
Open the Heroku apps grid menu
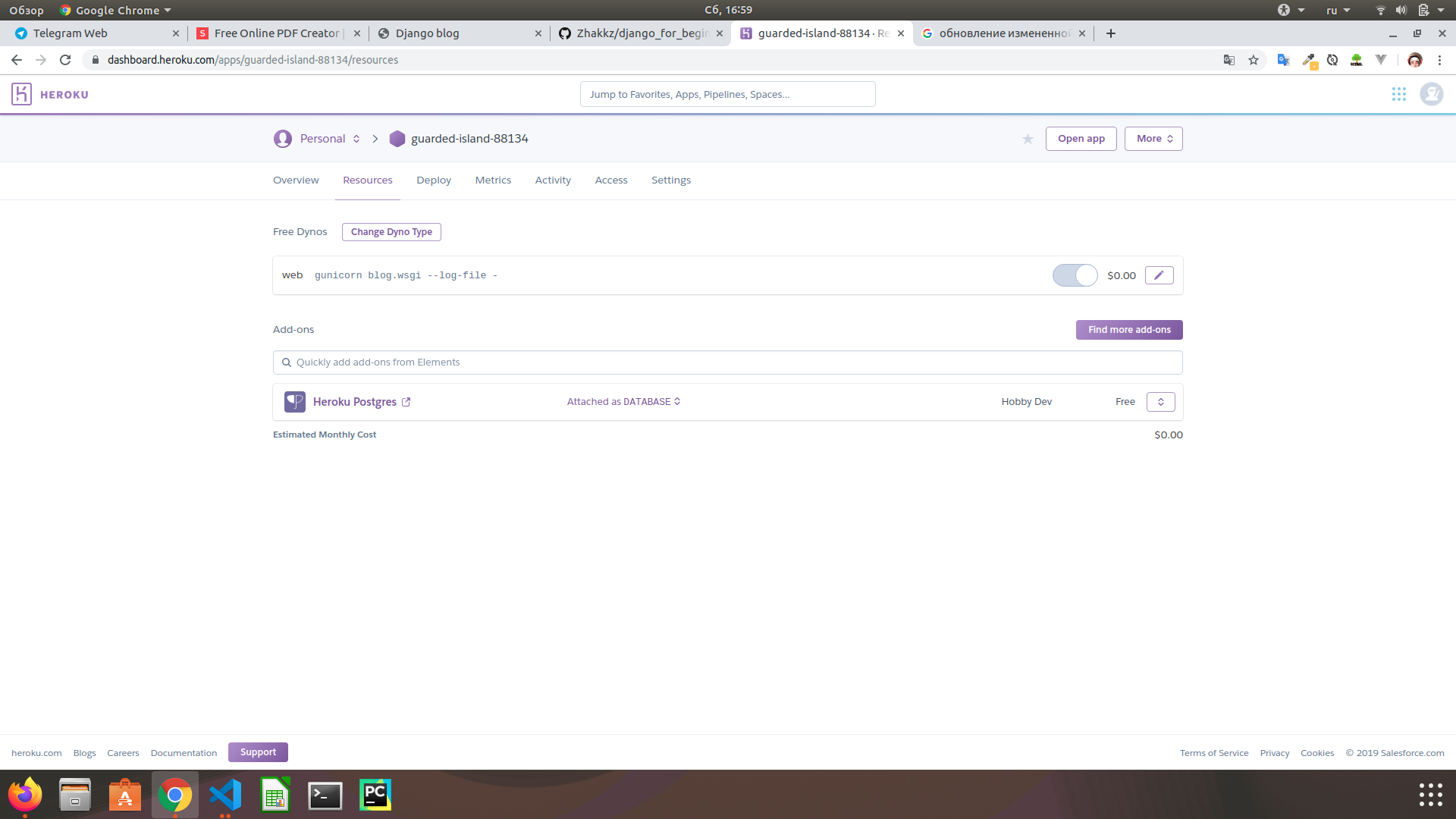[x=1399, y=94]
